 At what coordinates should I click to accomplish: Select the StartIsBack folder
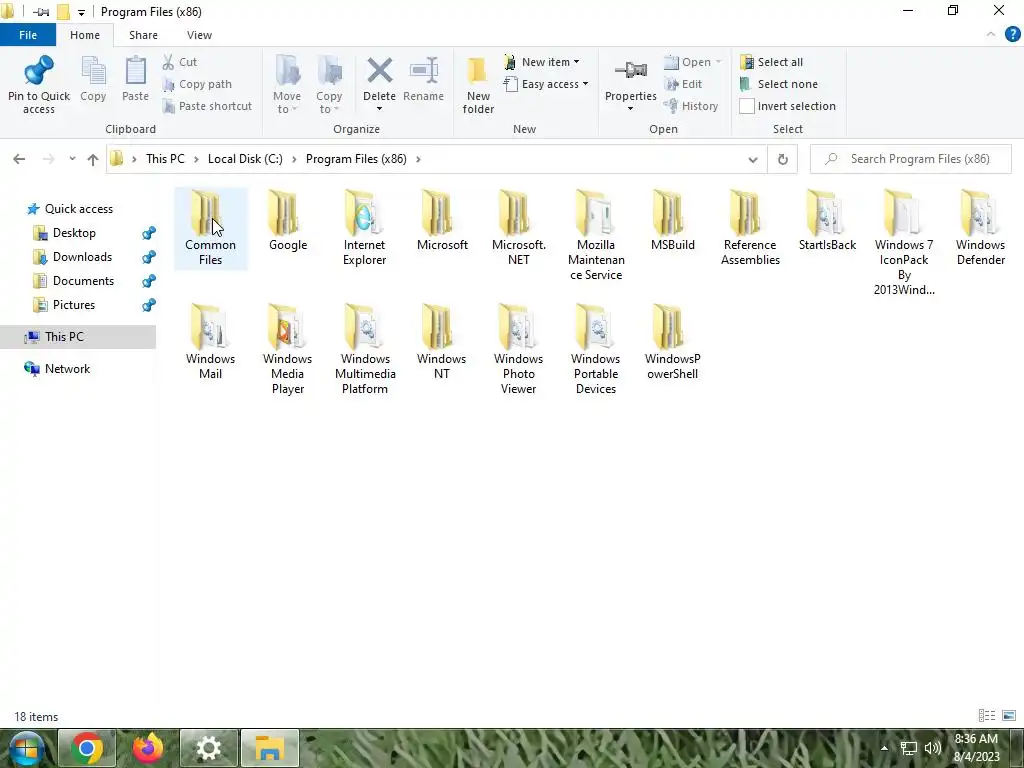[x=827, y=221]
